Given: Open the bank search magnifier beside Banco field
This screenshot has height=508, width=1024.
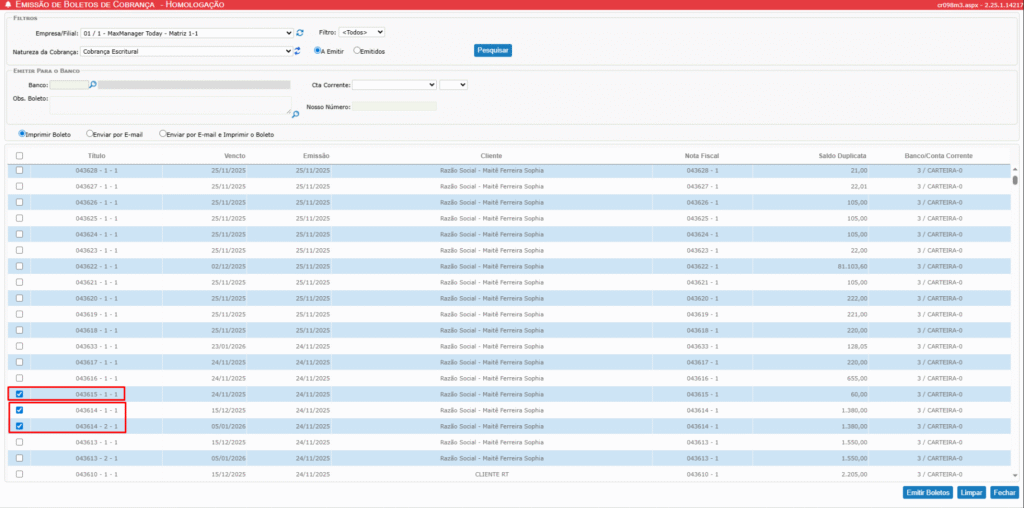Looking at the screenshot, I should (x=93, y=85).
